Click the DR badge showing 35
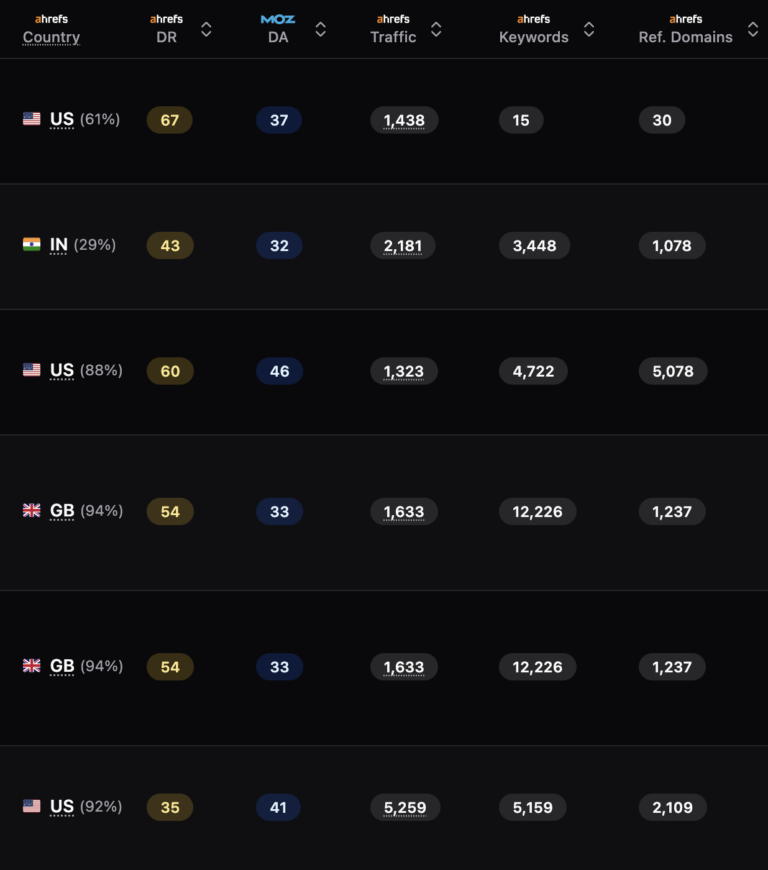The width and height of the screenshot is (768, 870). tap(170, 807)
